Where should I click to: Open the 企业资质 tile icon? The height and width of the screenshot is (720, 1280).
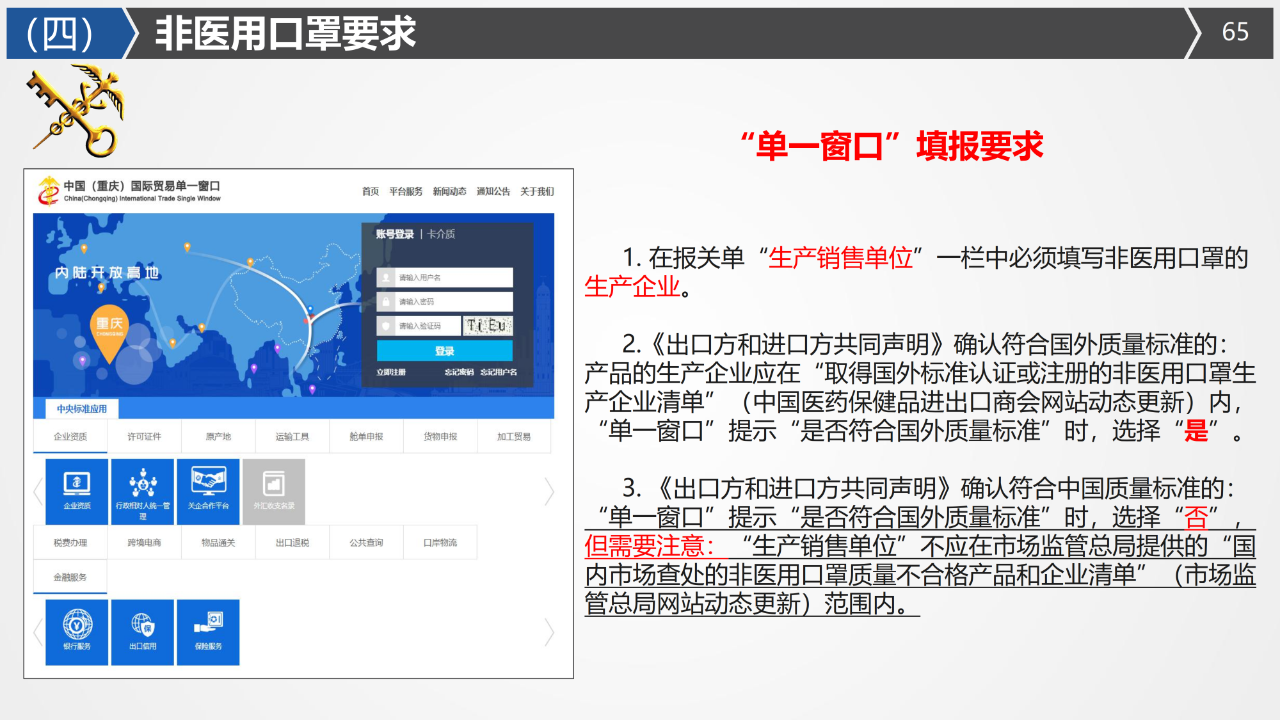click(77, 491)
